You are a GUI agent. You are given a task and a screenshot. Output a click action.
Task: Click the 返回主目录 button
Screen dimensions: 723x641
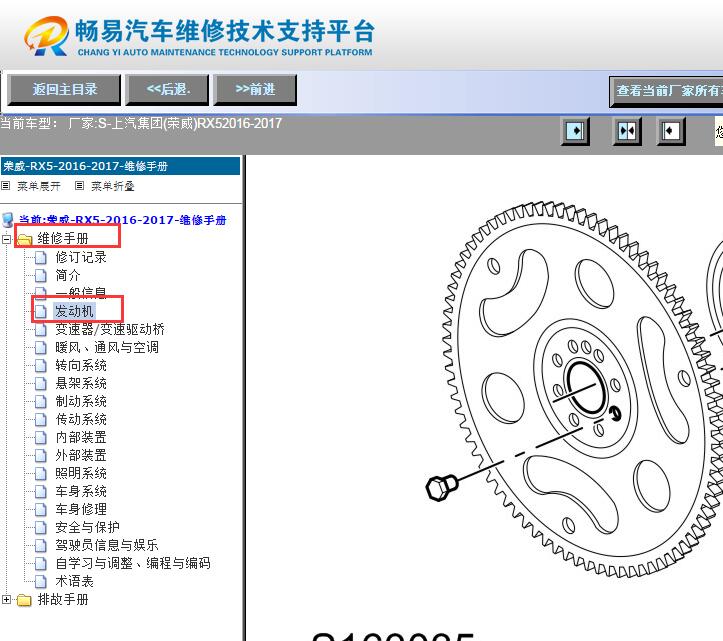[x=64, y=89]
